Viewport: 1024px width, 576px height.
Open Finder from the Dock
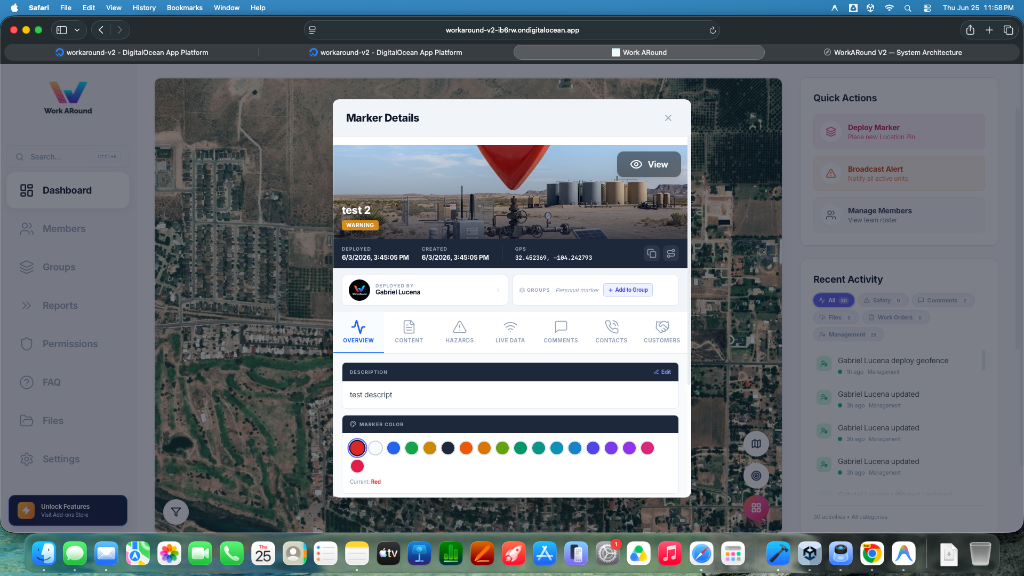(x=44, y=554)
